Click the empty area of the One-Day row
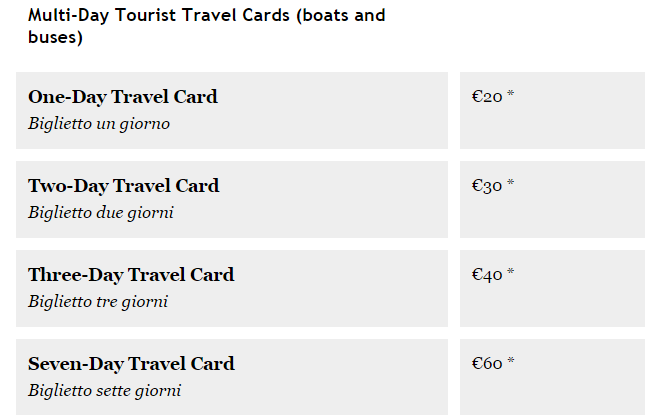 335,110
